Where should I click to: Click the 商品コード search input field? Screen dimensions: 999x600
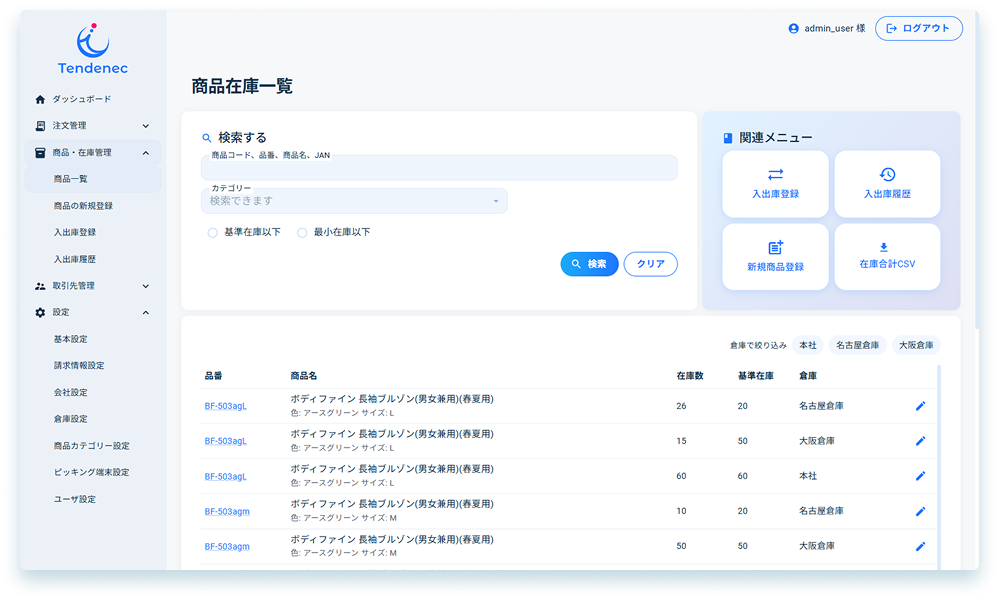coord(439,170)
